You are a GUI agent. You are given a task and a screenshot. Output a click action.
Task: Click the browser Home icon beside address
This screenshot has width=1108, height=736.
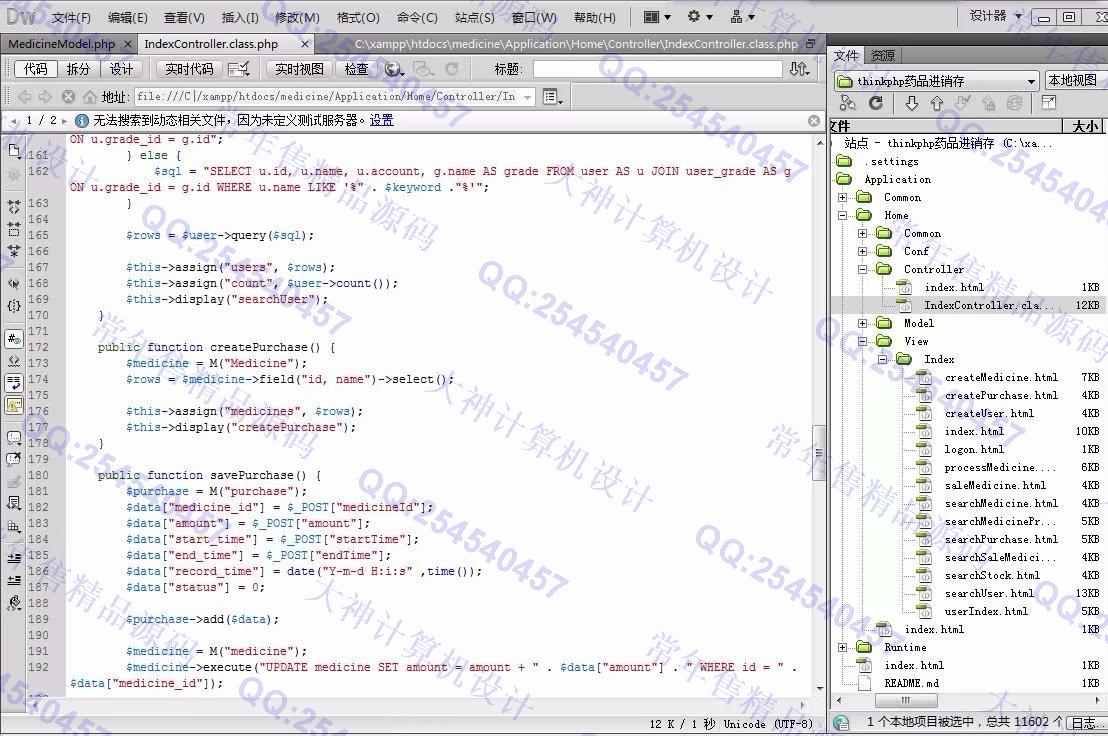point(90,97)
